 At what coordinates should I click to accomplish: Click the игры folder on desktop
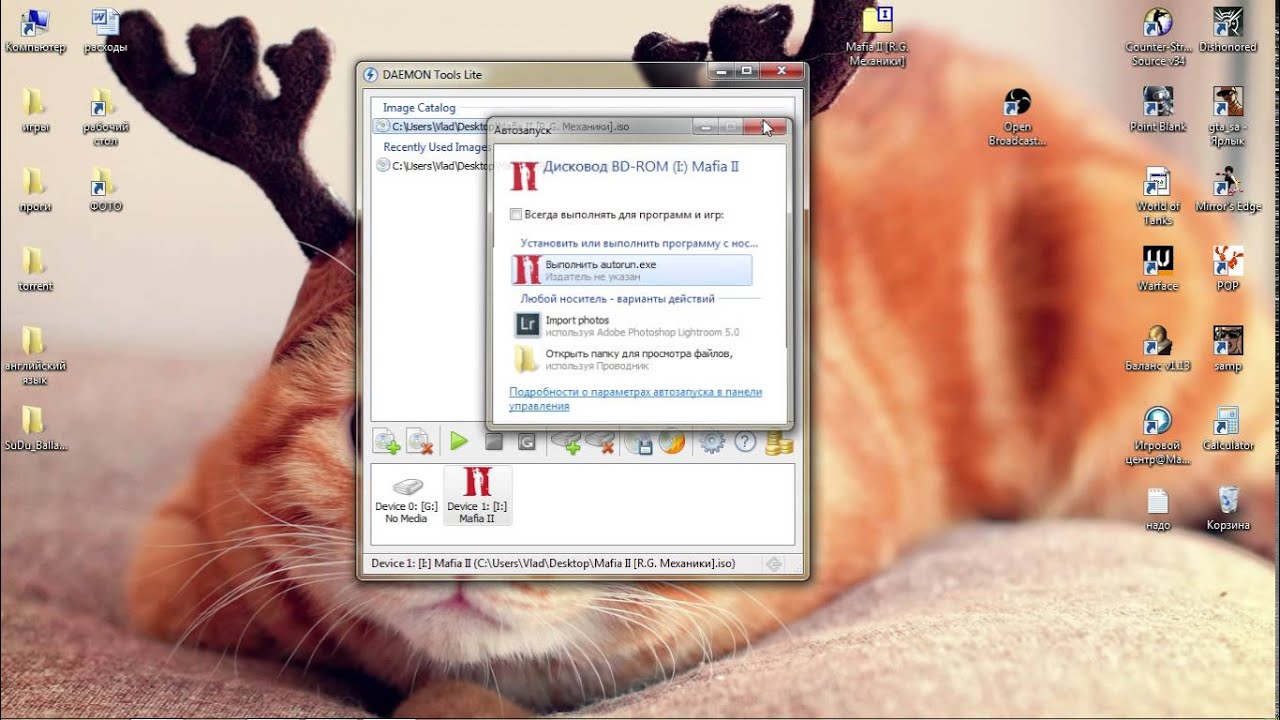click(35, 110)
